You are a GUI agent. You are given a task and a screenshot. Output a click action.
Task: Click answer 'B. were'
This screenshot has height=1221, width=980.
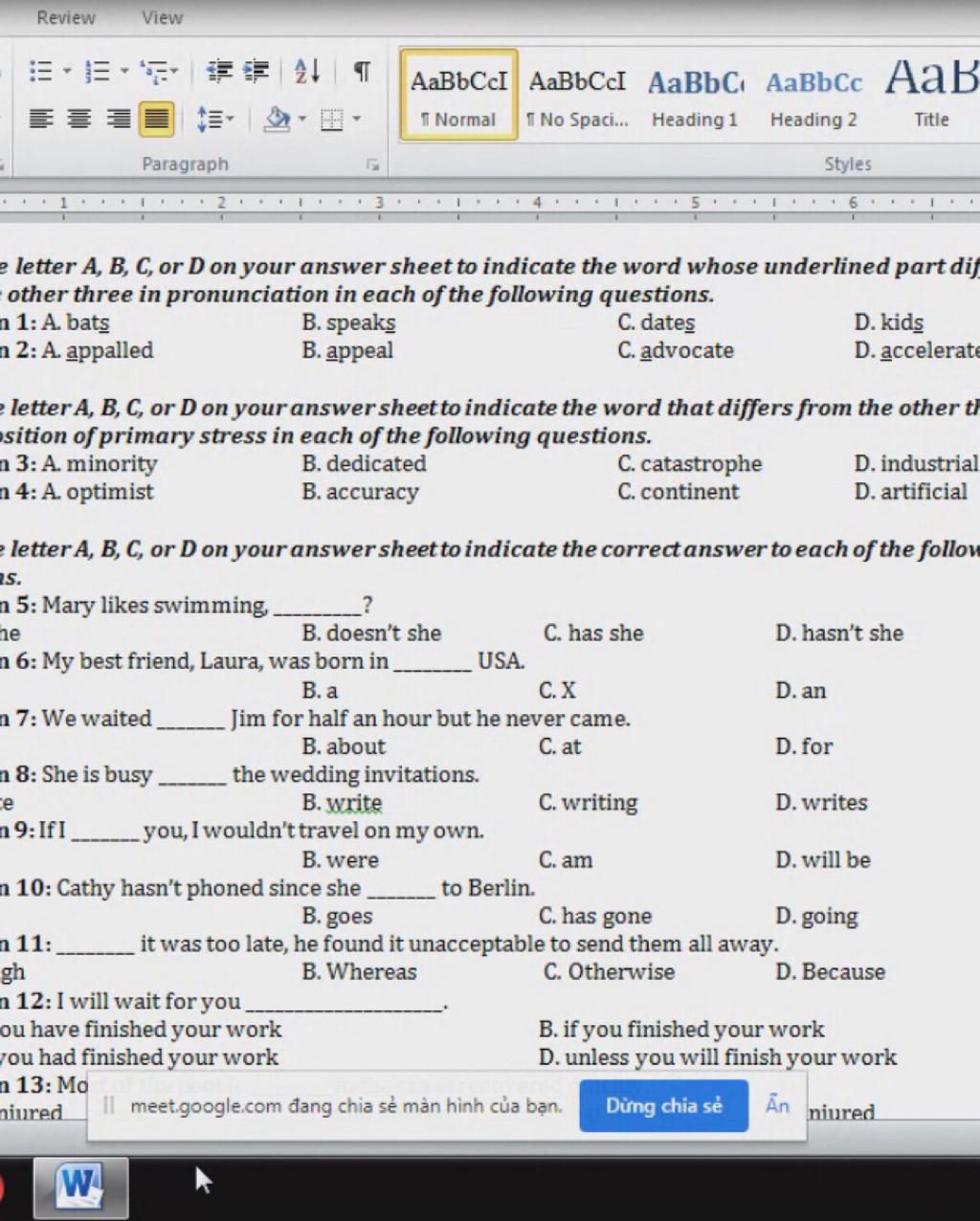pyautogui.click(x=340, y=860)
